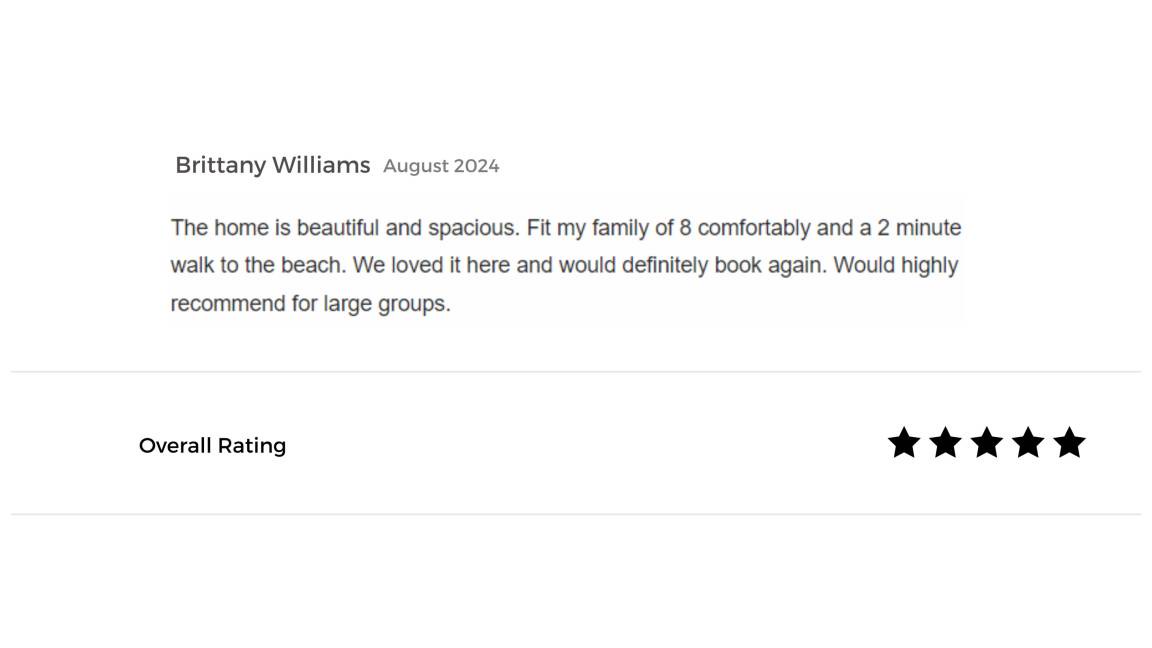Select the Overall Rating label
This screenshot has width=1152, height=648.
tap(212, 446)
